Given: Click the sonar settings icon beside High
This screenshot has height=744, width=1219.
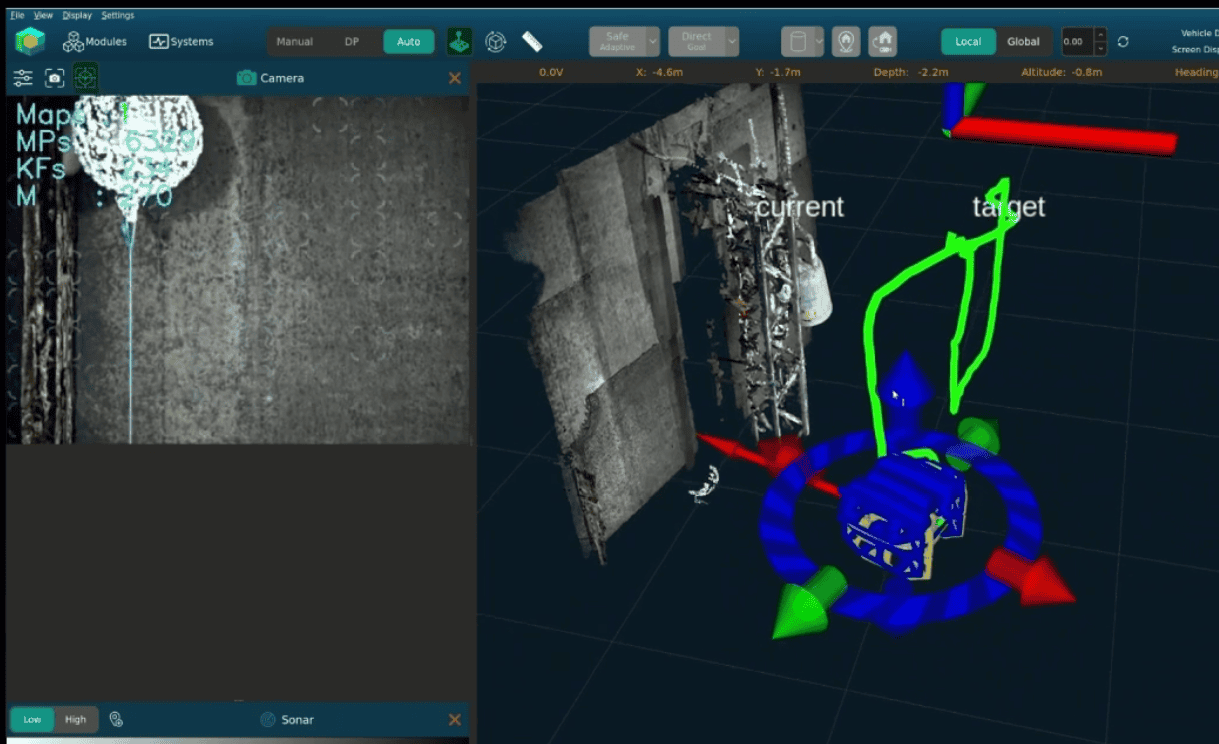Looking at the screenshot, I should click(116, 719).
